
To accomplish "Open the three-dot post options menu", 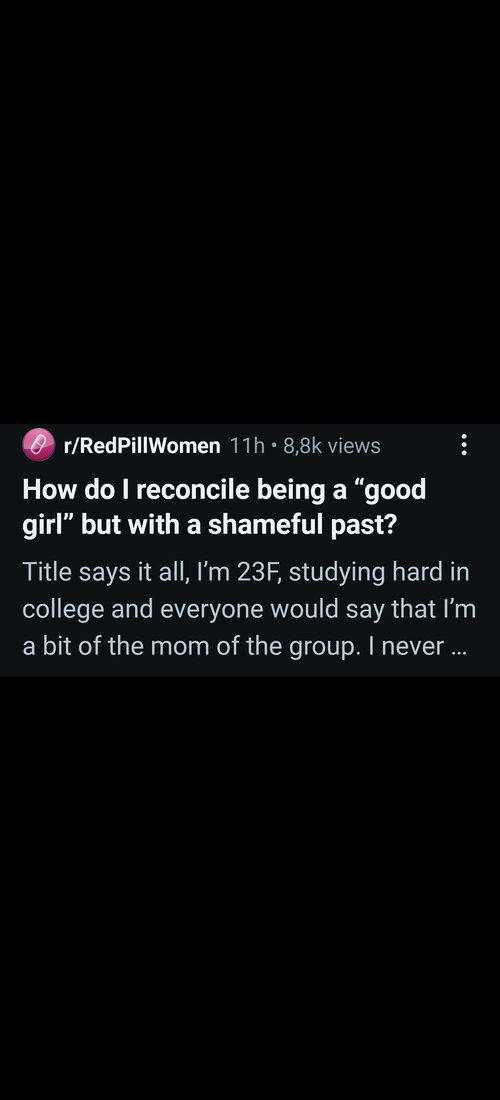I will [463, 445].
